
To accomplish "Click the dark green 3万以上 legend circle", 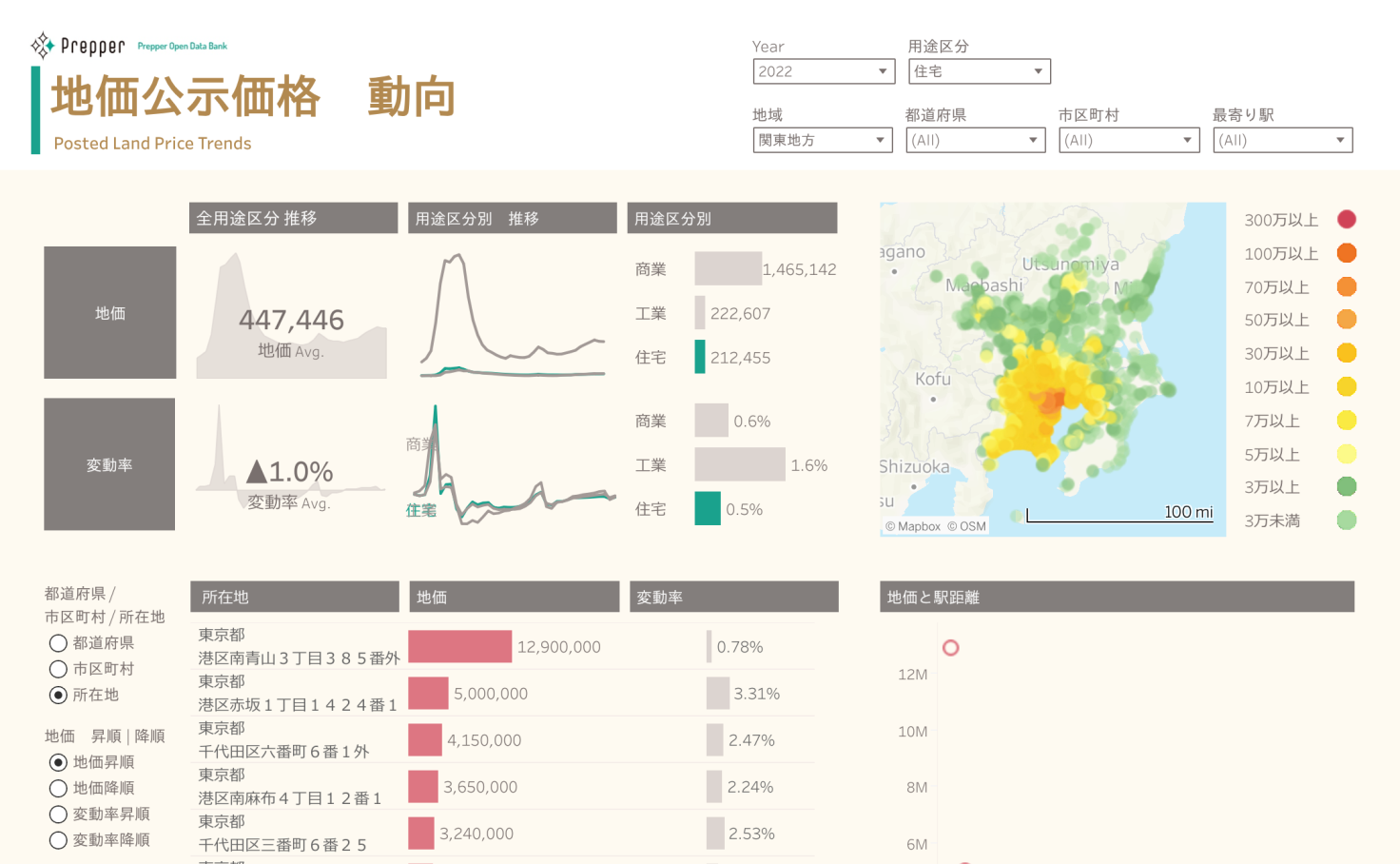I will pos(1346,487).
